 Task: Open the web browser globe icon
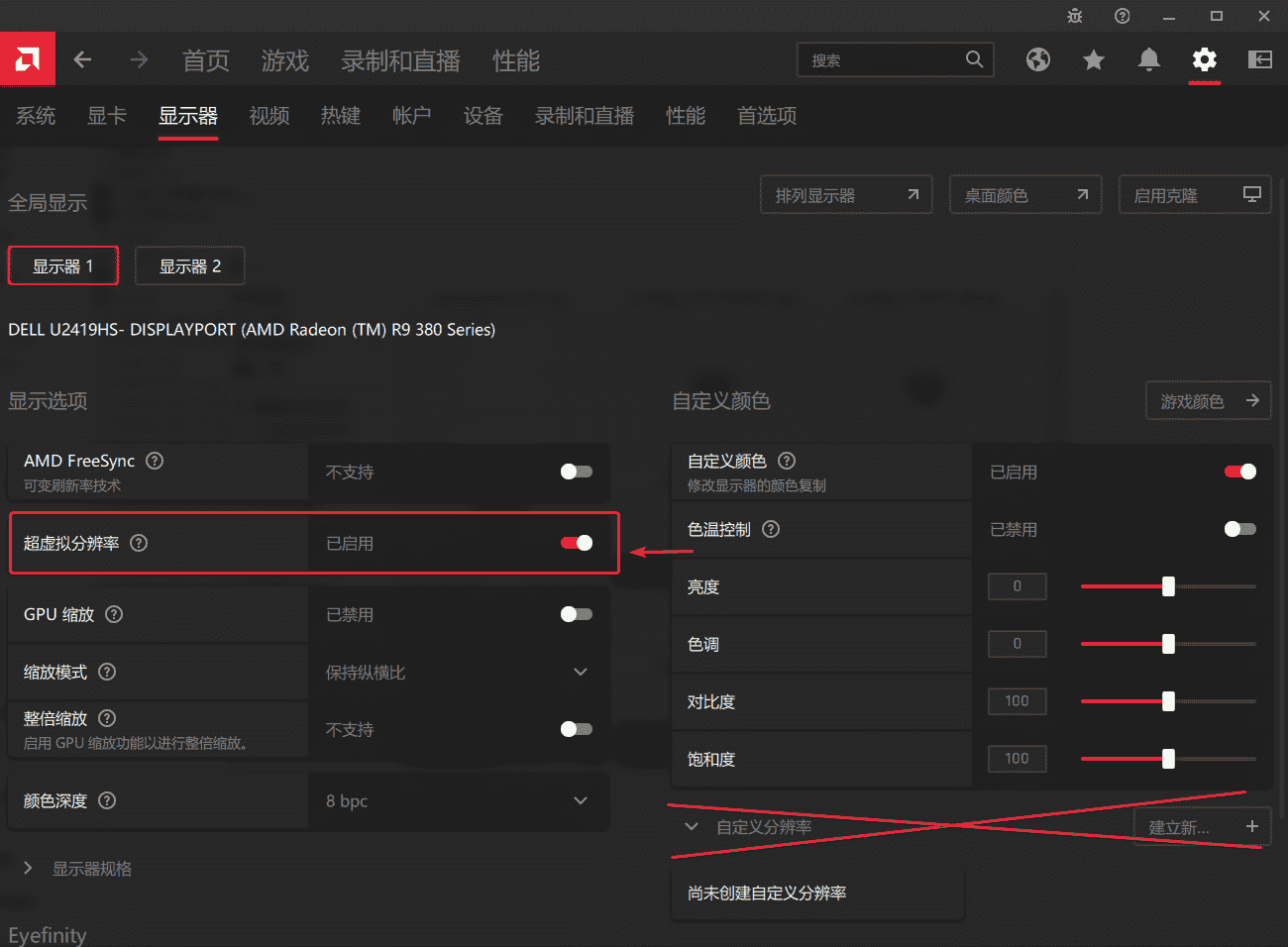click(1037, 60)
